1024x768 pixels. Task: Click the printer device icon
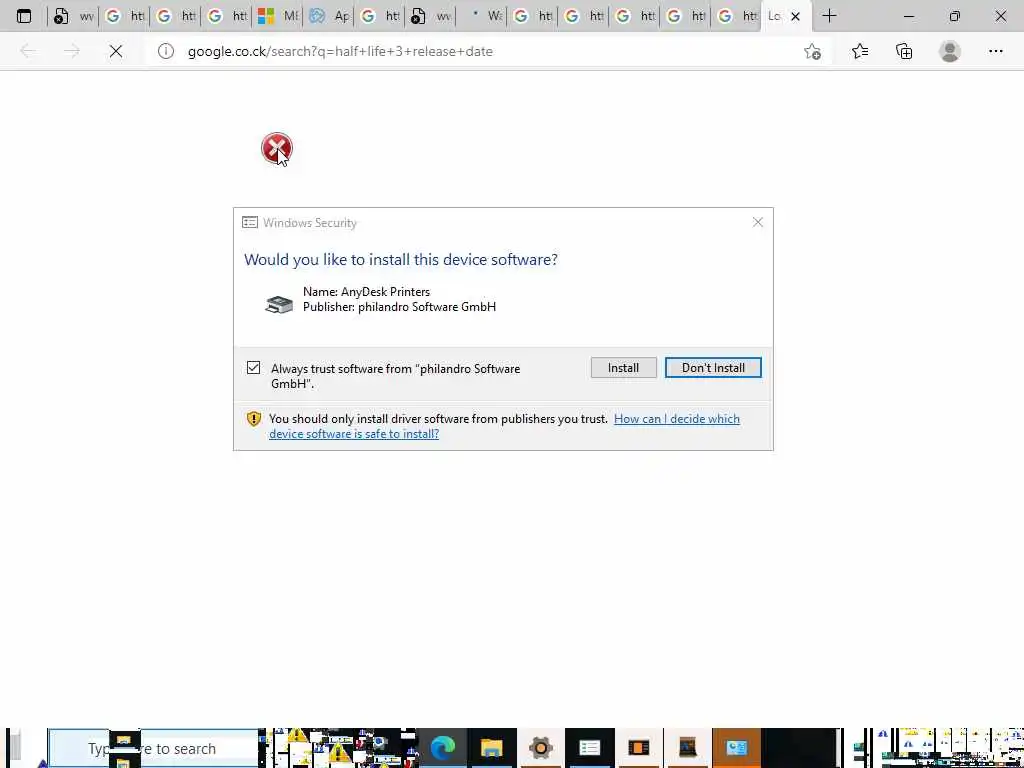[x=279, y=303]
